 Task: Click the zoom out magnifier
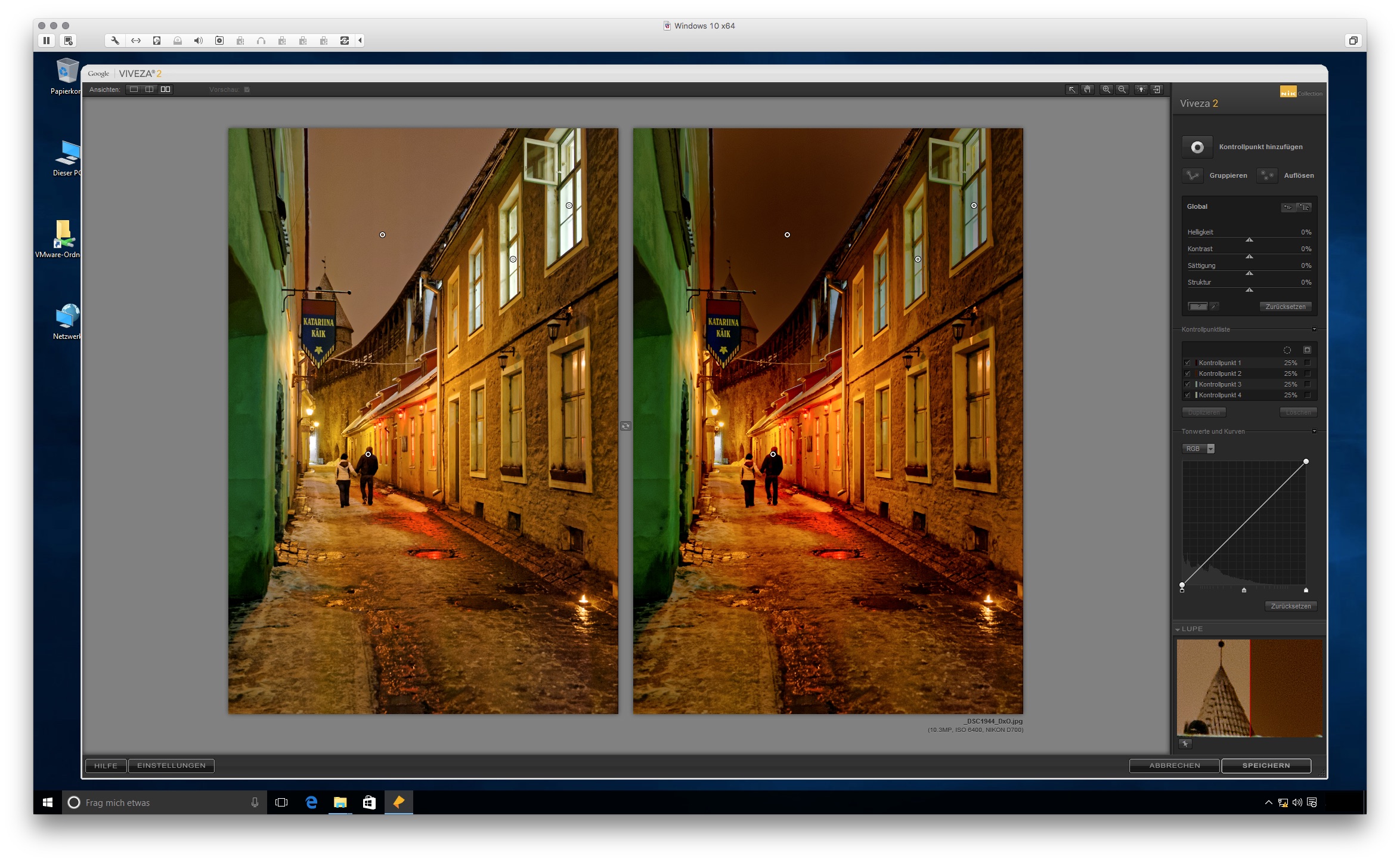click(1122, 89)
